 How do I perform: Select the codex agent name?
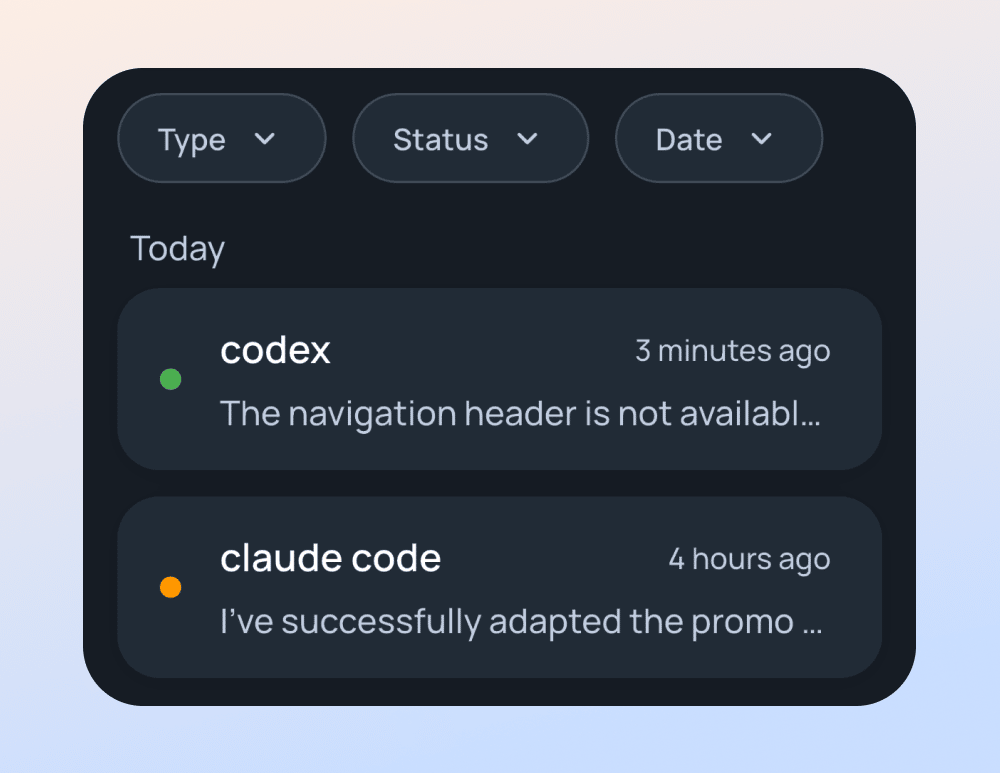pos(275,350)
